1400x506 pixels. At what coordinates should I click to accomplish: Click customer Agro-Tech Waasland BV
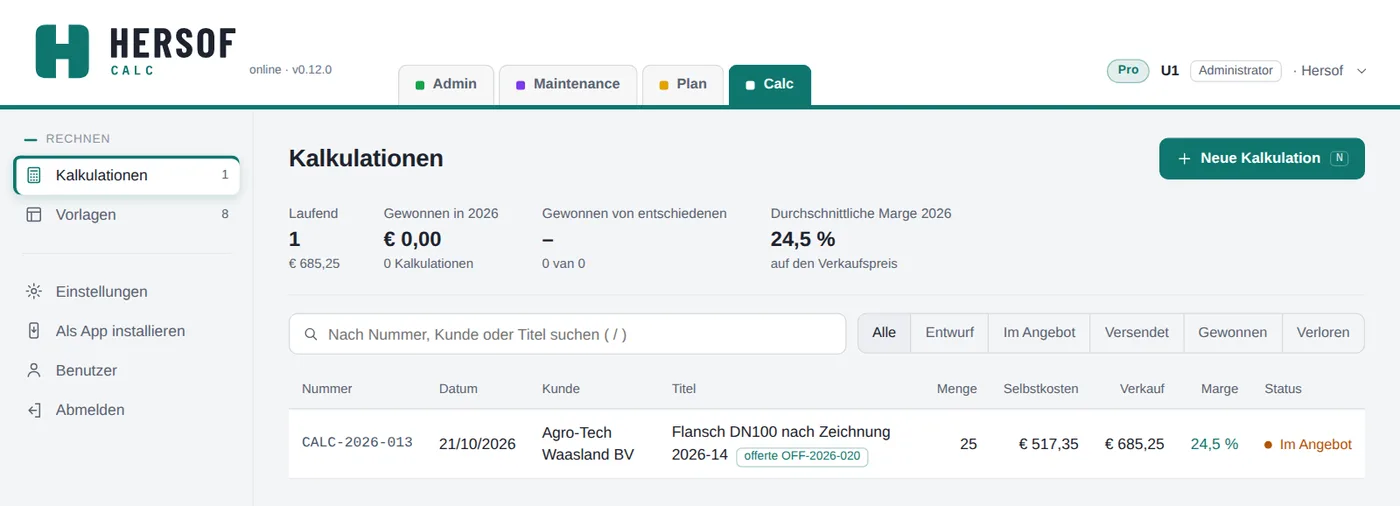pos(588,444)
